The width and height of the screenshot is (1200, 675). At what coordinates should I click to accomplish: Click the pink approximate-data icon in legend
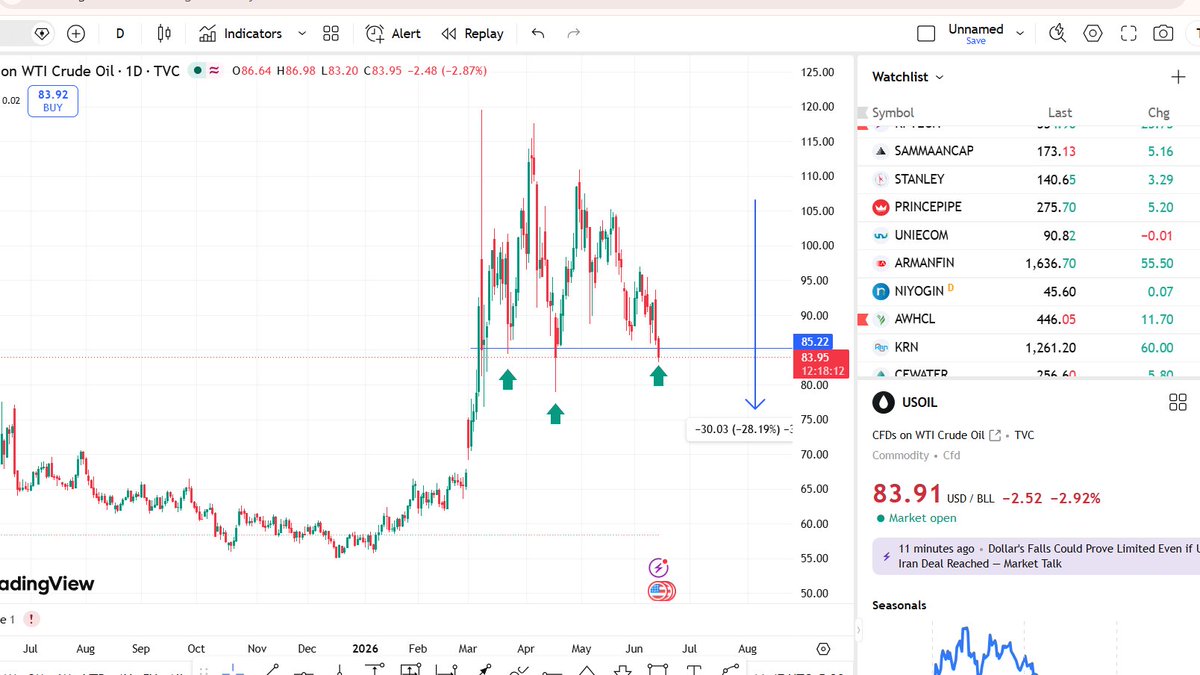(214, 71)
